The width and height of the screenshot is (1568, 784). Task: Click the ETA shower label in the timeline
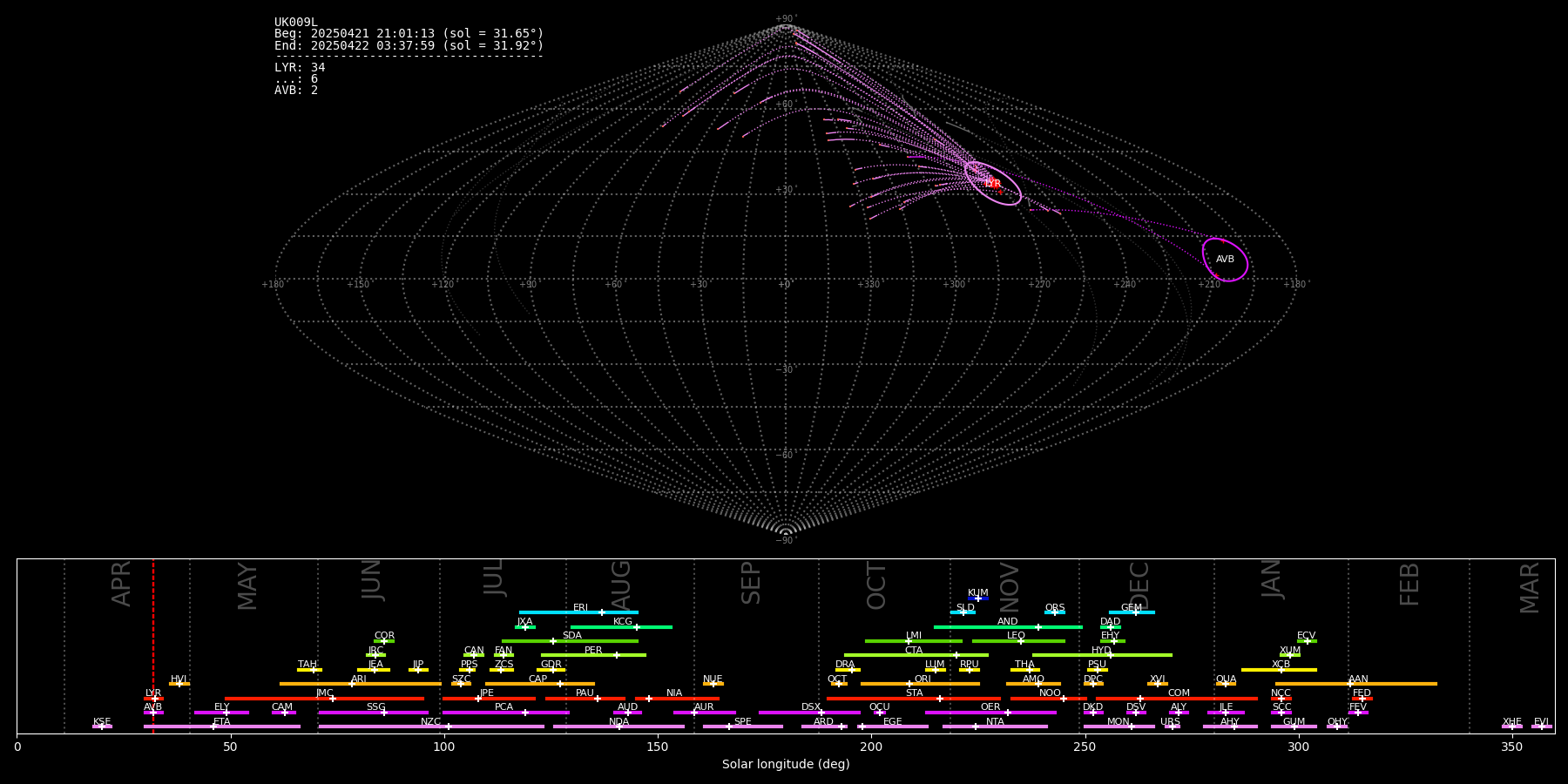[x=222, y=722]
